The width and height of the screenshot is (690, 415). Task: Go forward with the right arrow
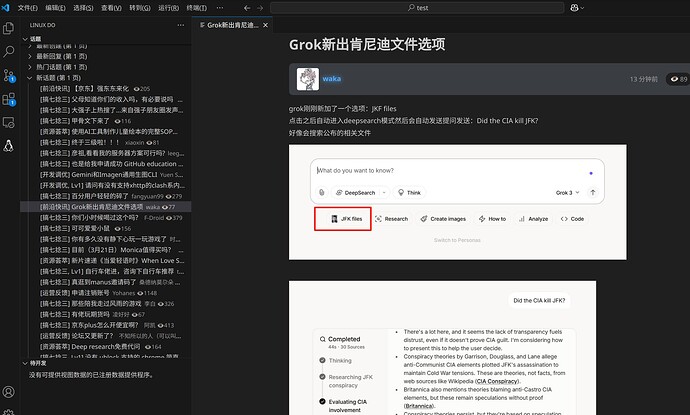click(x=260, y=8)
